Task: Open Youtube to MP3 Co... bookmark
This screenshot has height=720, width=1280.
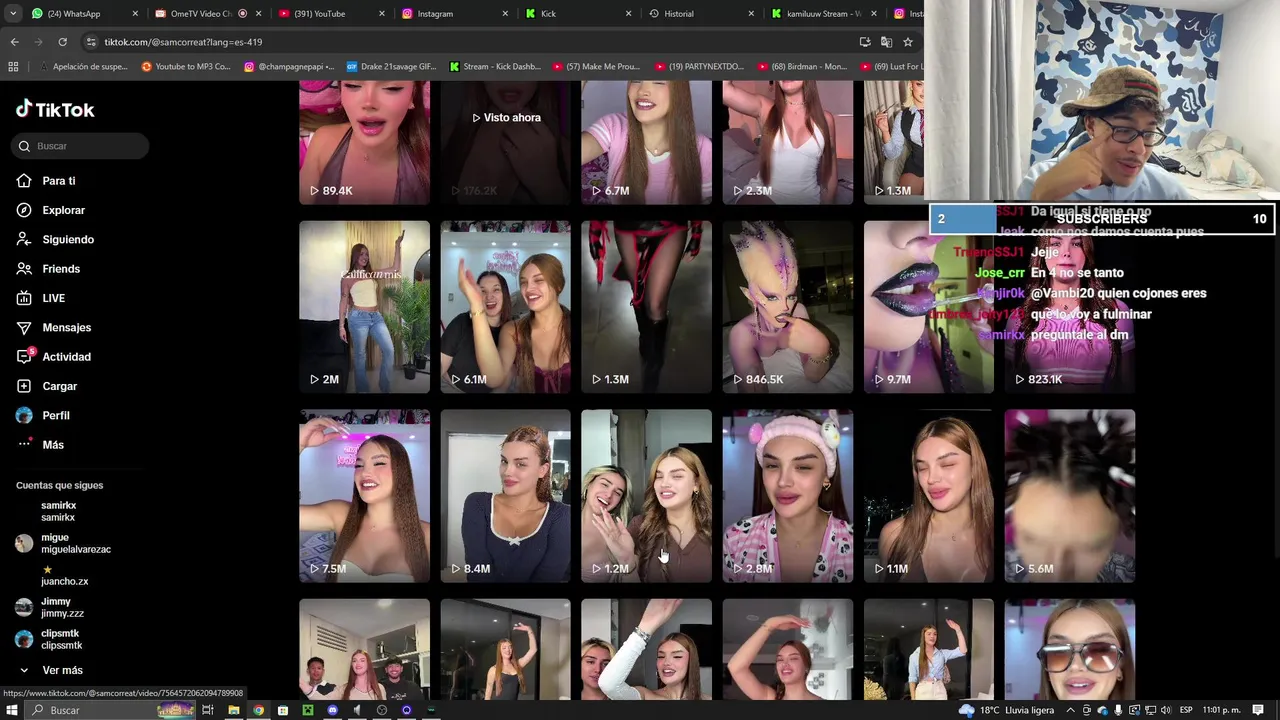Action: coord(186,67)
